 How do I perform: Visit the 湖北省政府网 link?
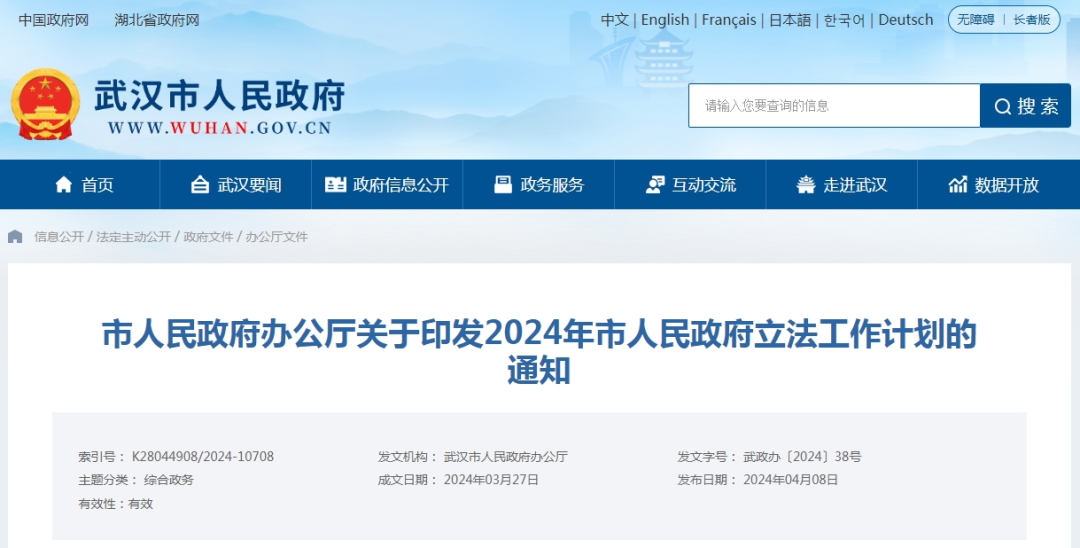point(157,20)
